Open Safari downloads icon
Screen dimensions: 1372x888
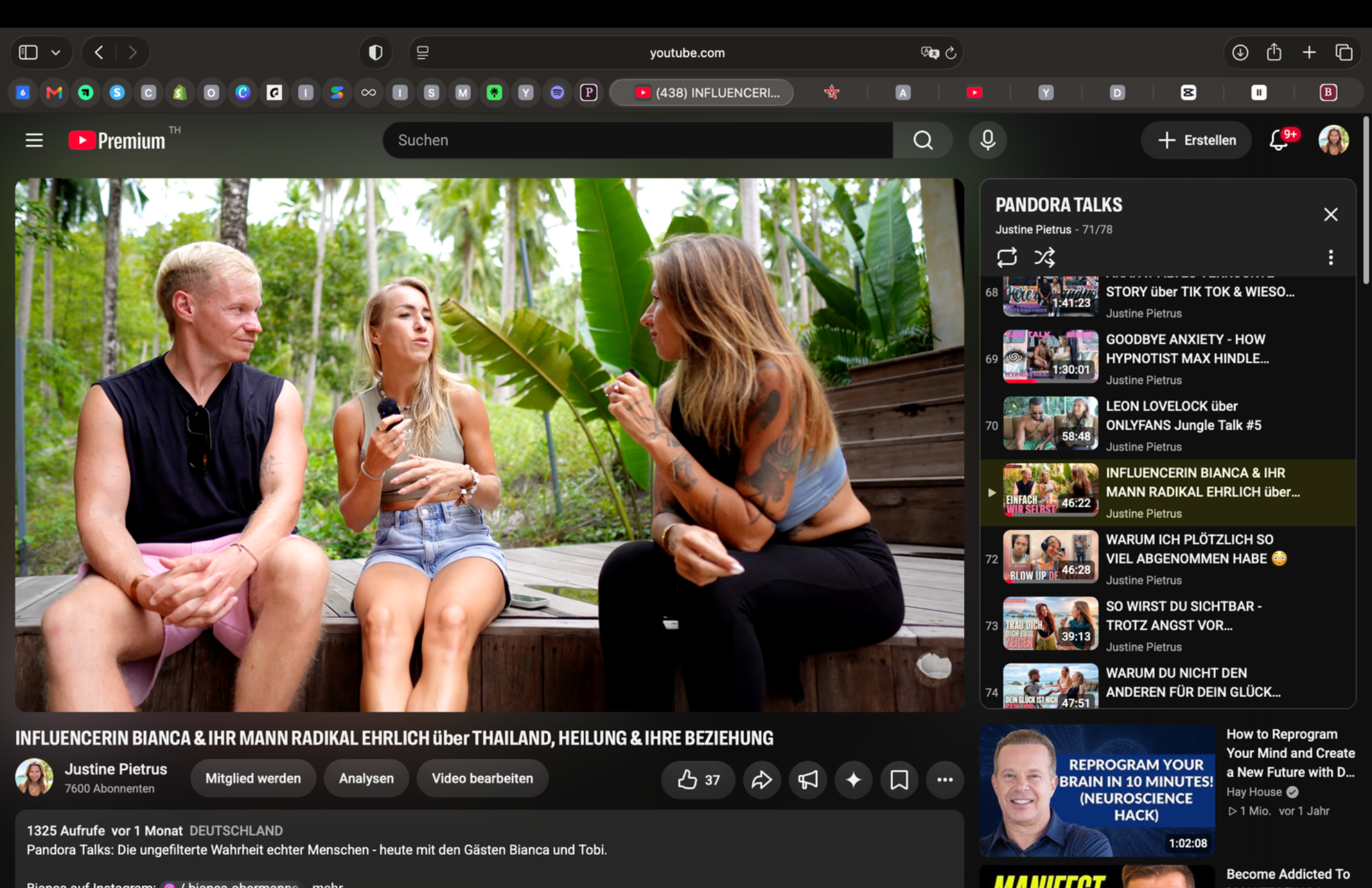[x=1240, y=52]
